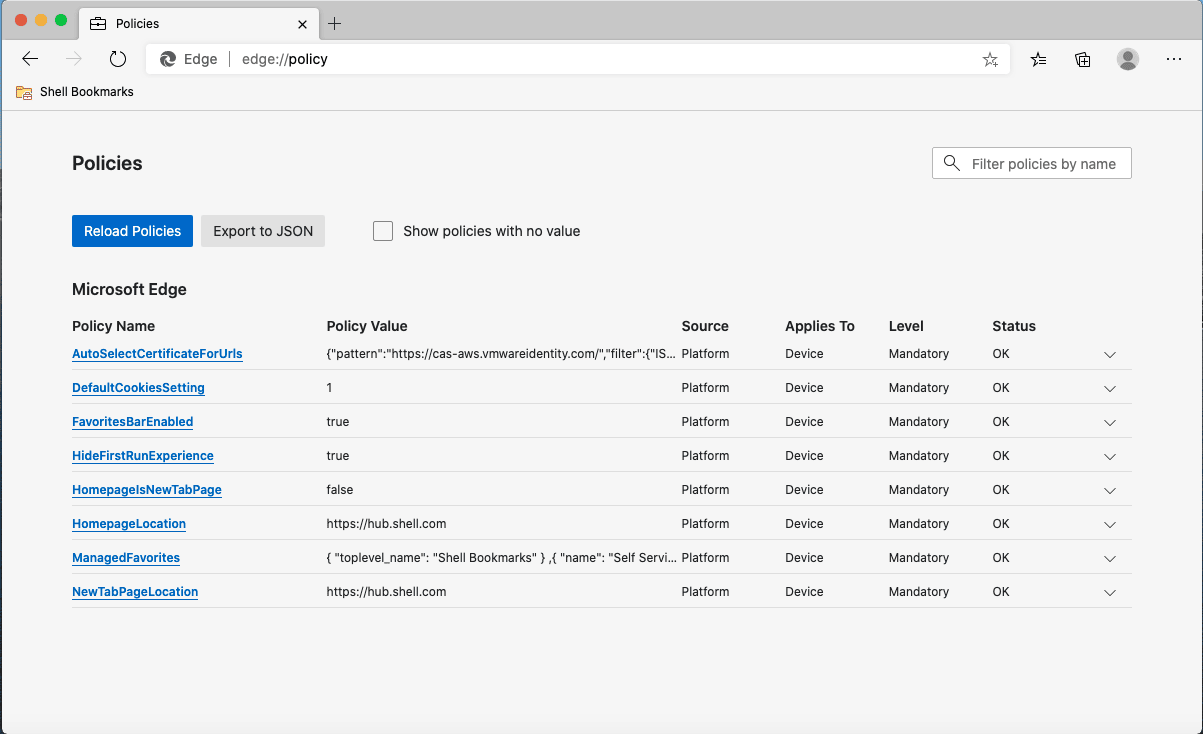Open the Shell Bookmarks folder

pyautogui.click(x=75, y=92)
